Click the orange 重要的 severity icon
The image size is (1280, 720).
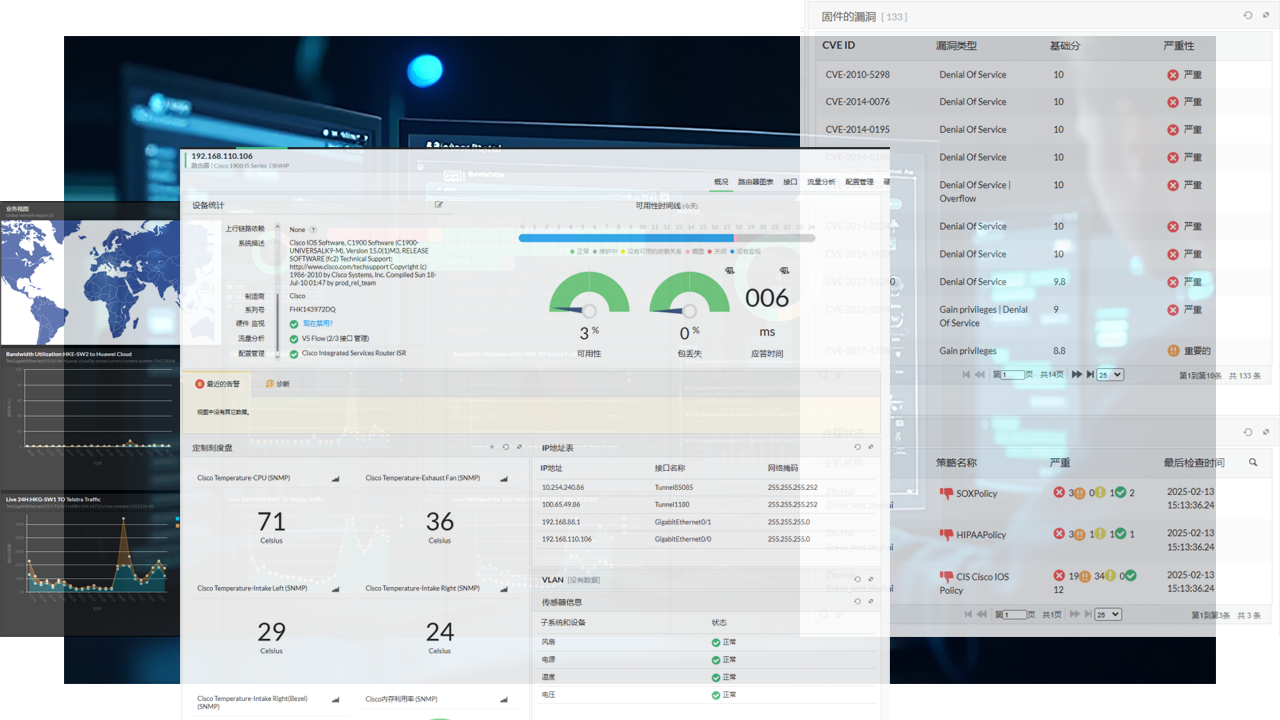click(1173, 351)
